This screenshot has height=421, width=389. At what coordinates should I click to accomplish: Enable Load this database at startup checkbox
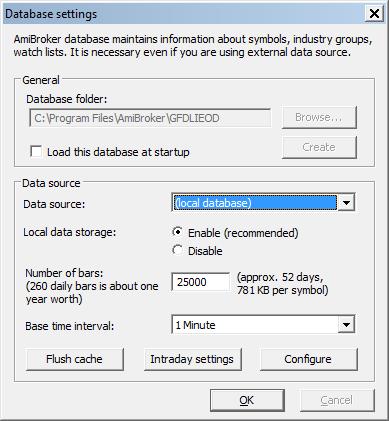point(36,151)
